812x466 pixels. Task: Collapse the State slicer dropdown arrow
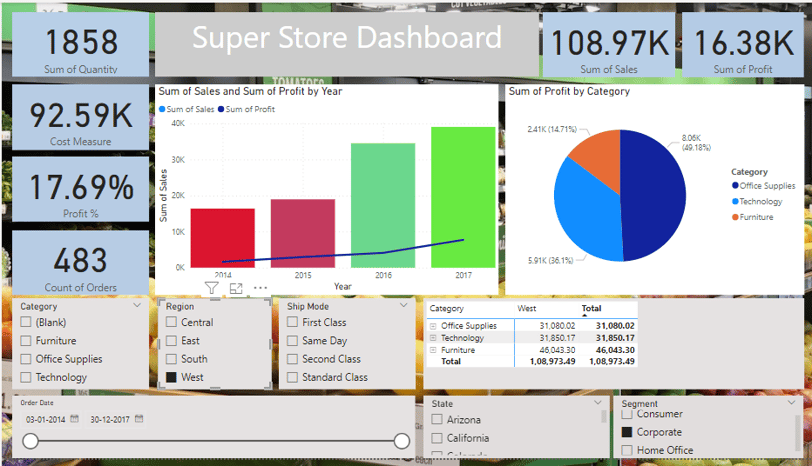(x=598, y=402)
